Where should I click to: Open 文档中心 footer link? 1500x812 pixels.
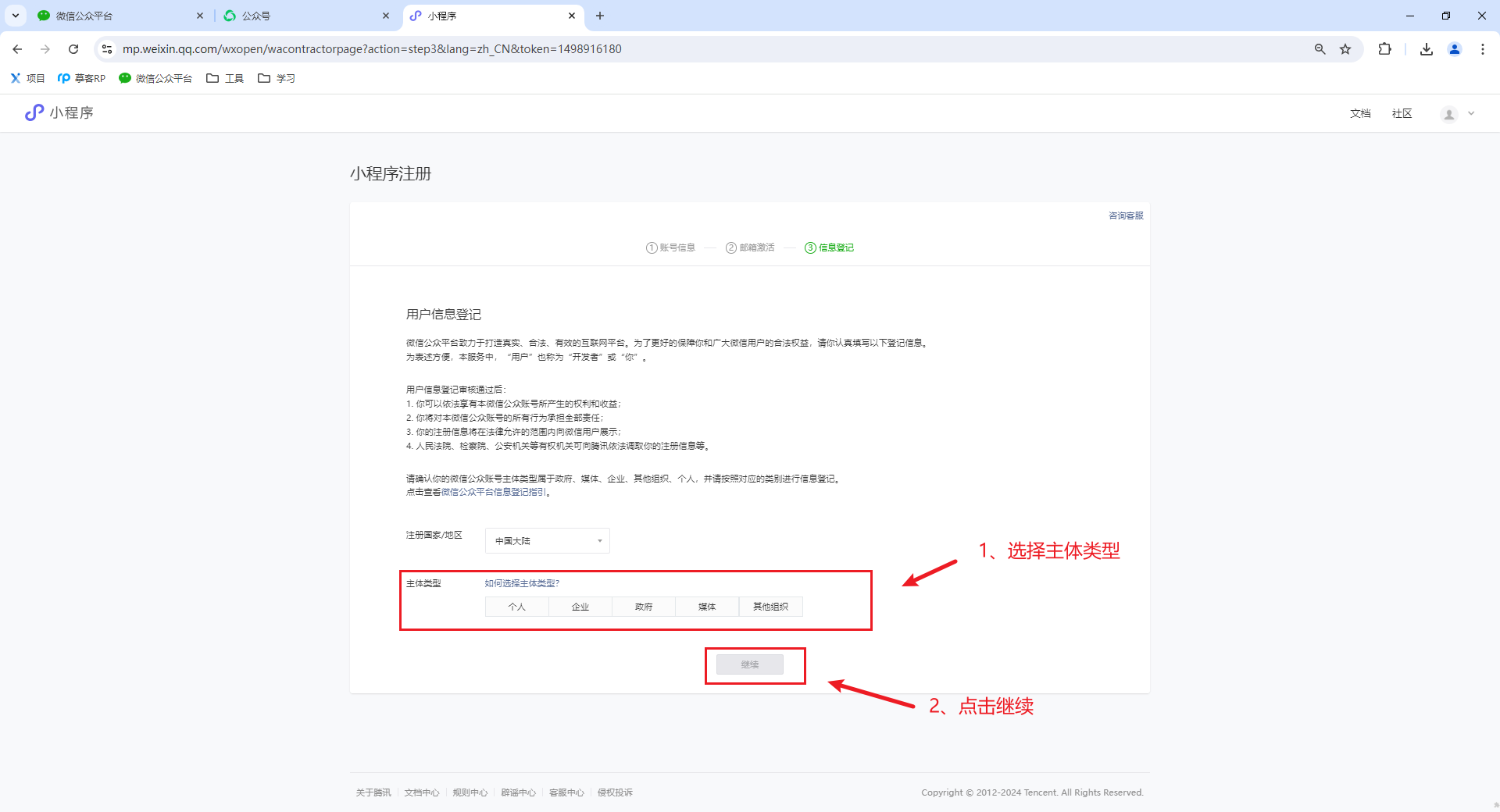coord(422,792)
